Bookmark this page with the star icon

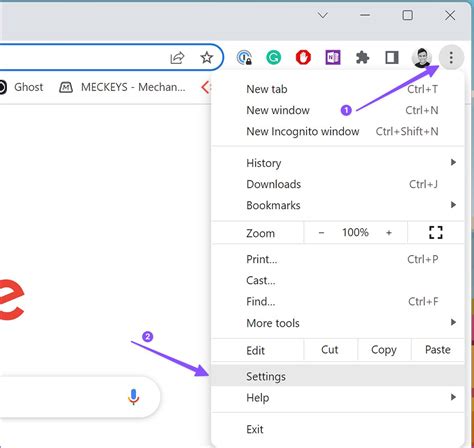(207, 58)
